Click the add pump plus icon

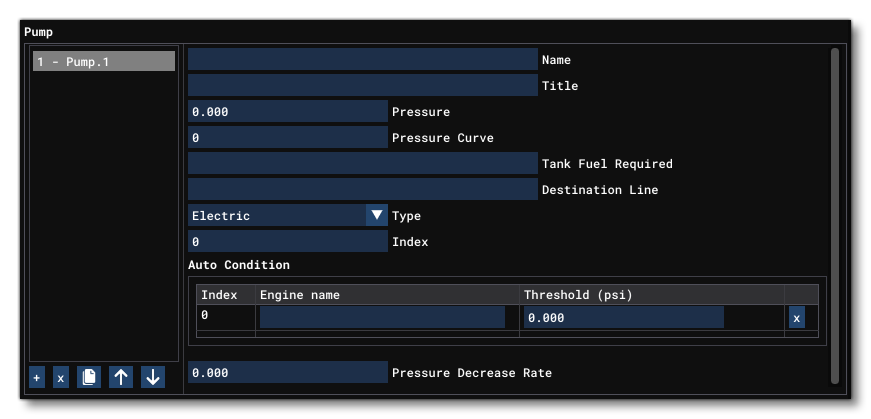[37, 378]
